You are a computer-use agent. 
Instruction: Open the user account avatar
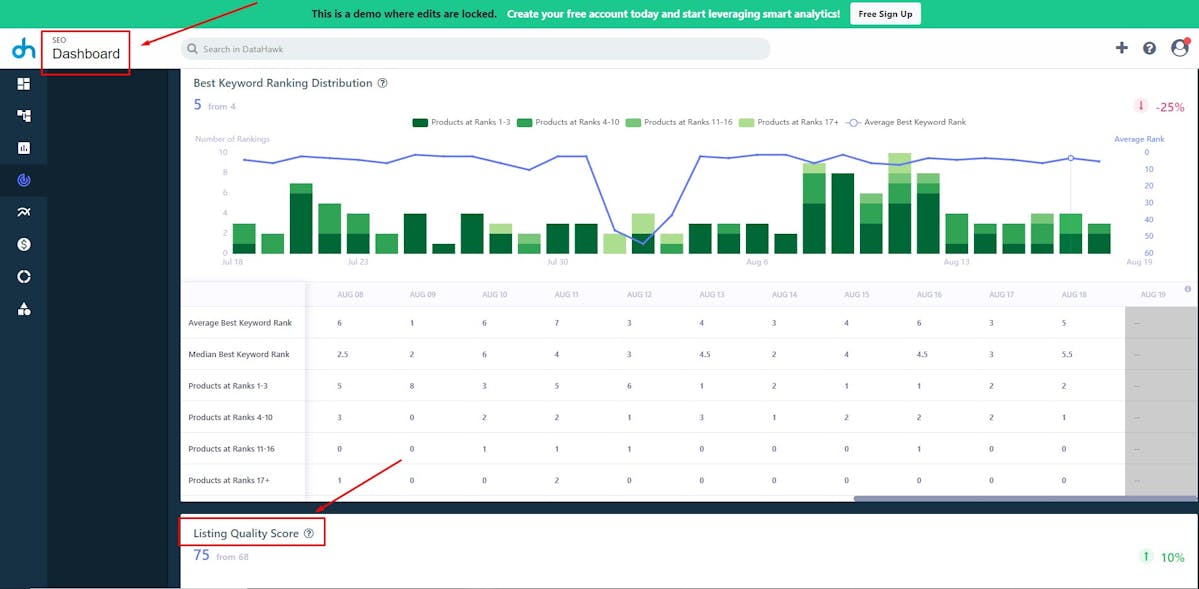point(1180,47)
